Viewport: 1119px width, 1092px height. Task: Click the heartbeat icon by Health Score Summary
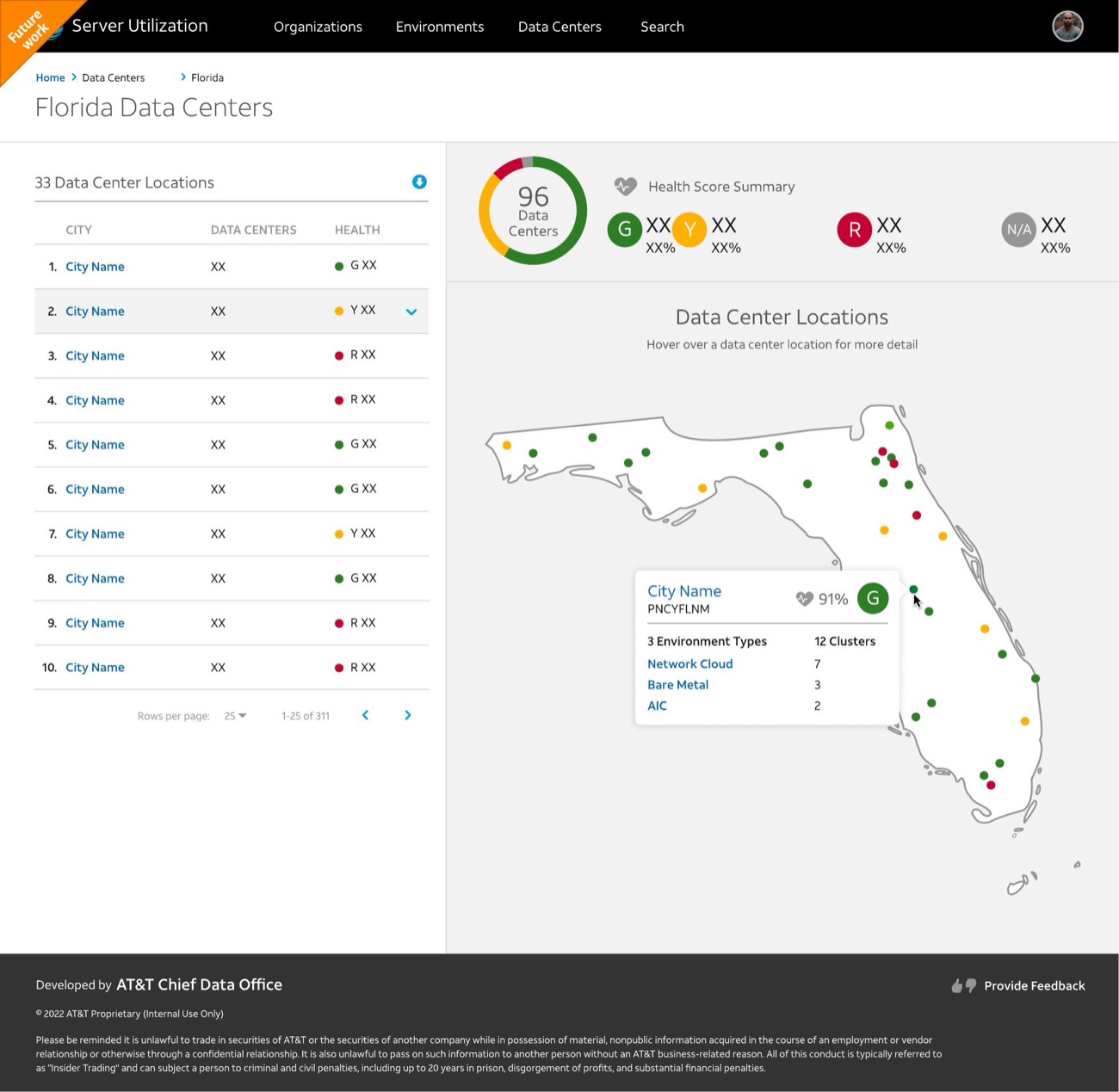(625, 186)
